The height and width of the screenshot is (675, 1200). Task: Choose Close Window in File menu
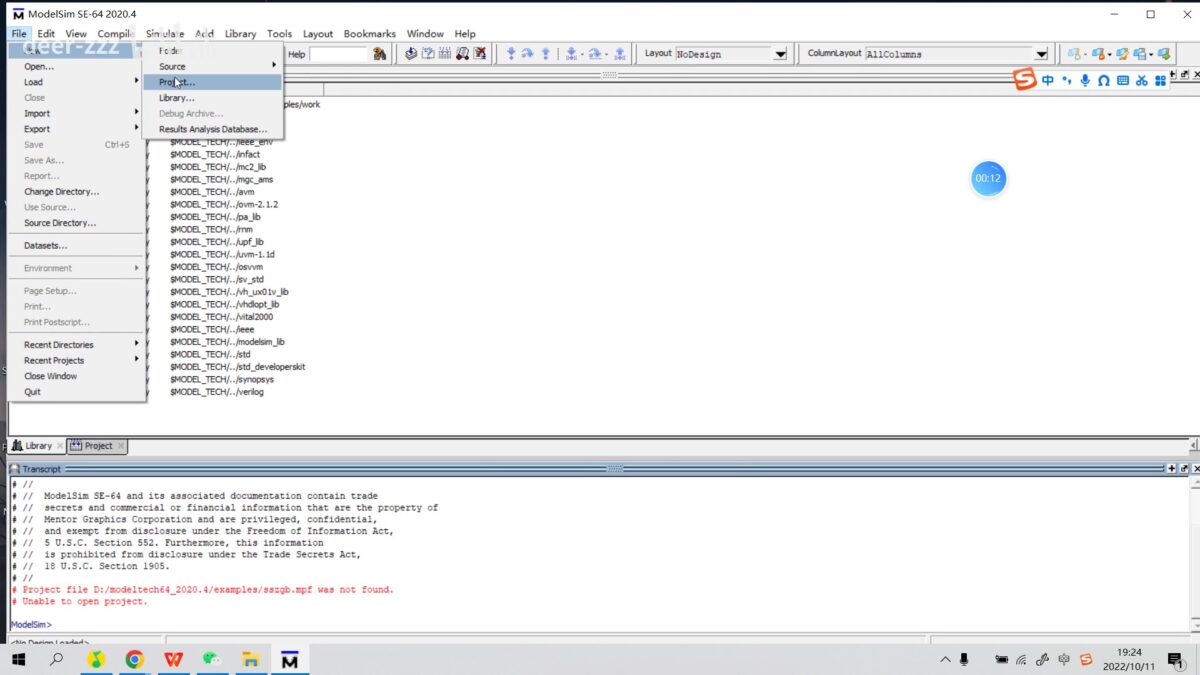coord(76,376)
